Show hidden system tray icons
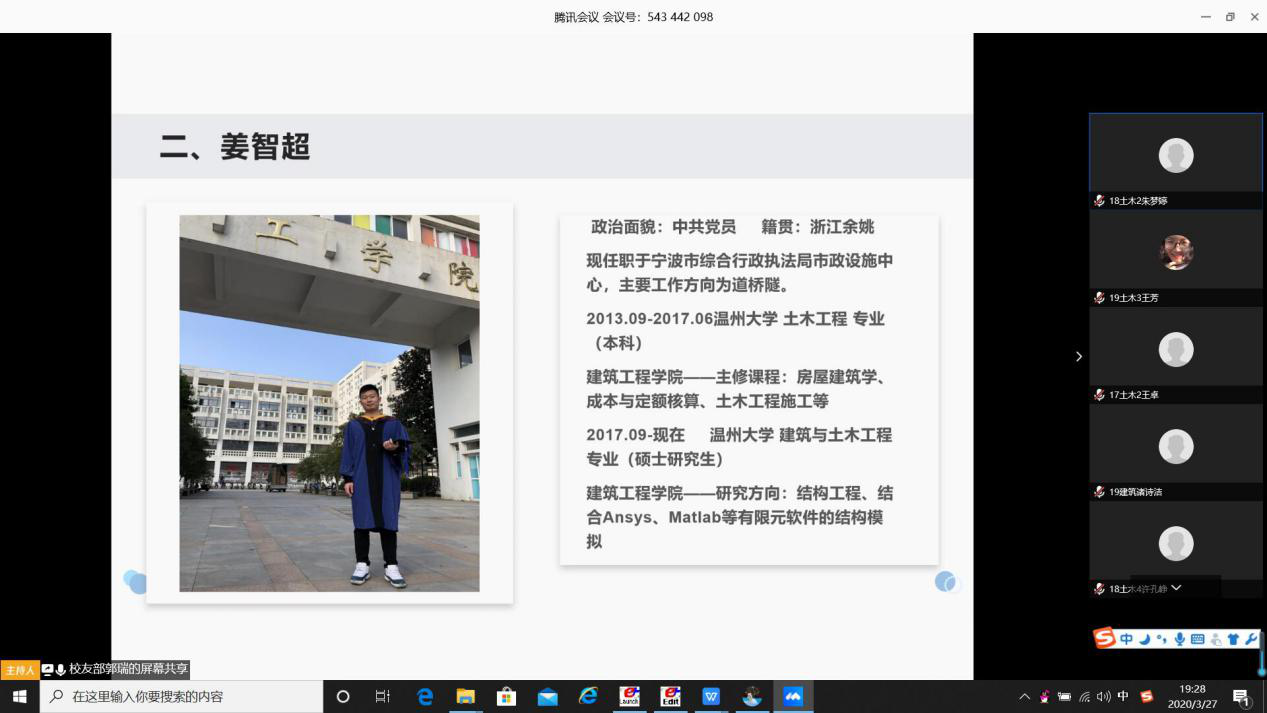Image resolution: width=1267 pixels, height=713 pixels. [1024, 696]
